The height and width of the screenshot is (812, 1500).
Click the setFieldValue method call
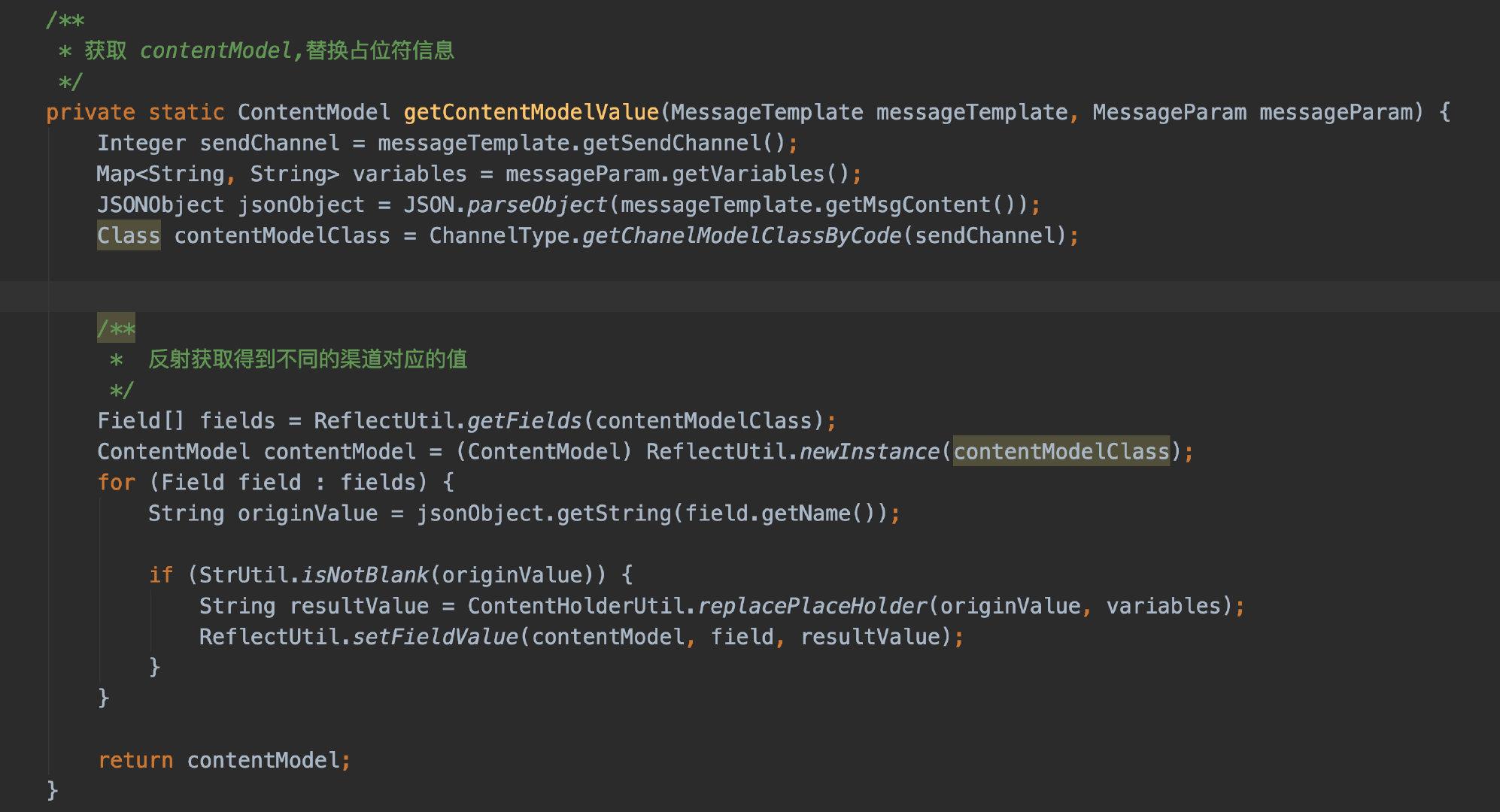(435, 637)
